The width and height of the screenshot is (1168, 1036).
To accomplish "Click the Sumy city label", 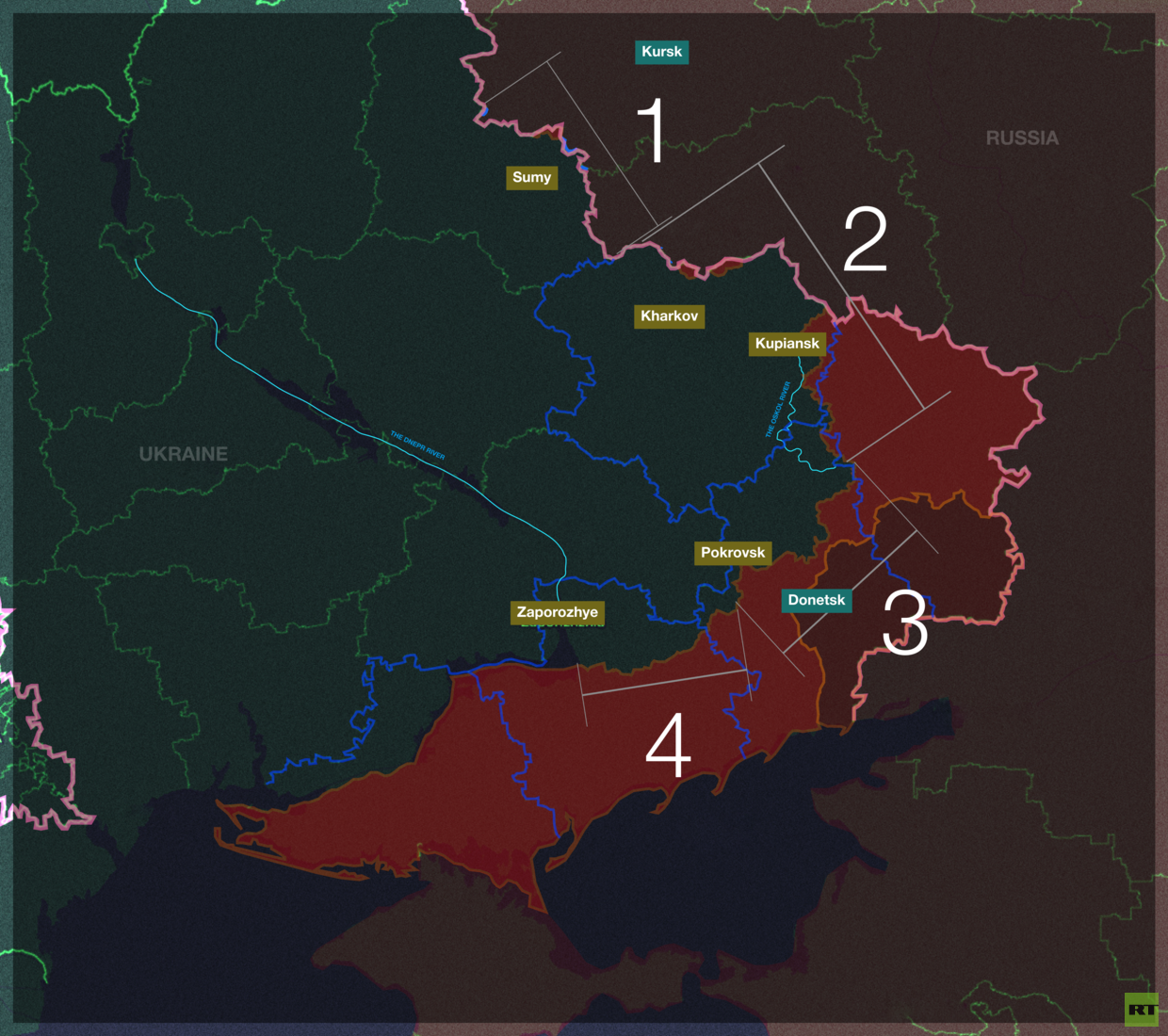I will coord(531,177).
